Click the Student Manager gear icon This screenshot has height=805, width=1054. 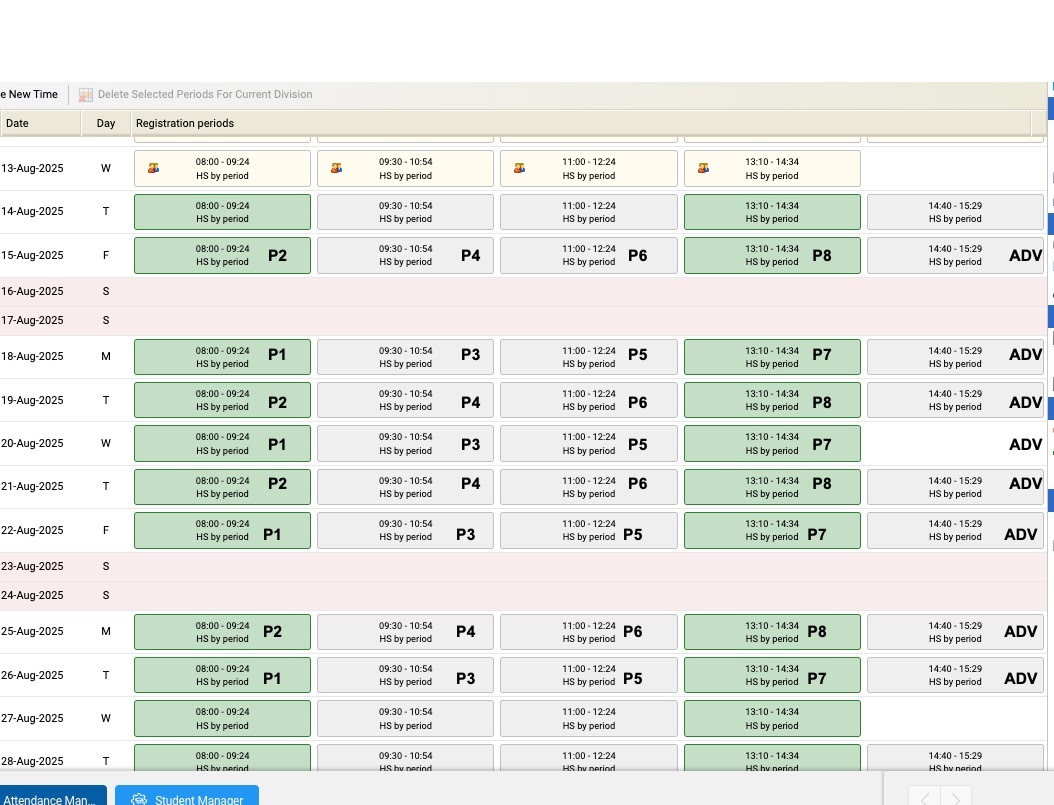point(139,799)
